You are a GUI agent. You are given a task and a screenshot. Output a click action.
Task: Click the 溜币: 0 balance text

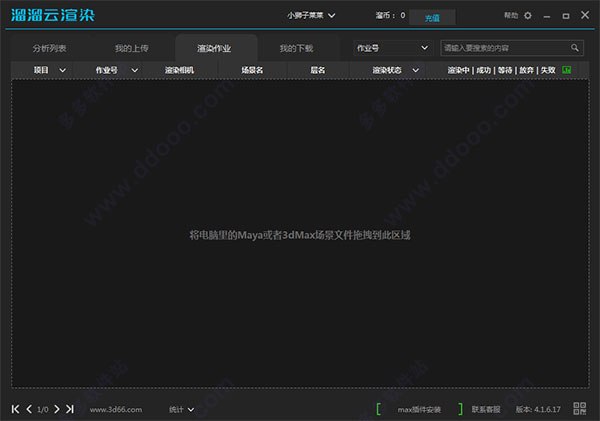pos(390,15)
